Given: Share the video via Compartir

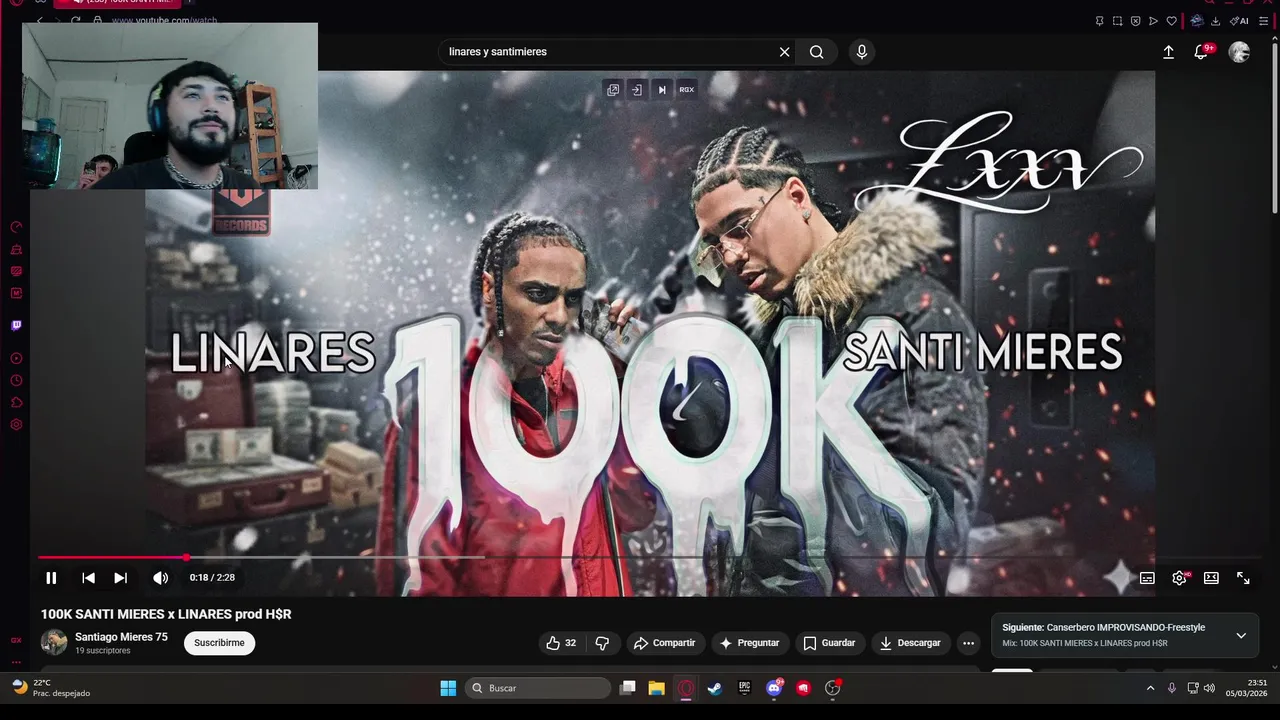Looking at the screenshot, I should pyautogui.click(x=664, y=643).
